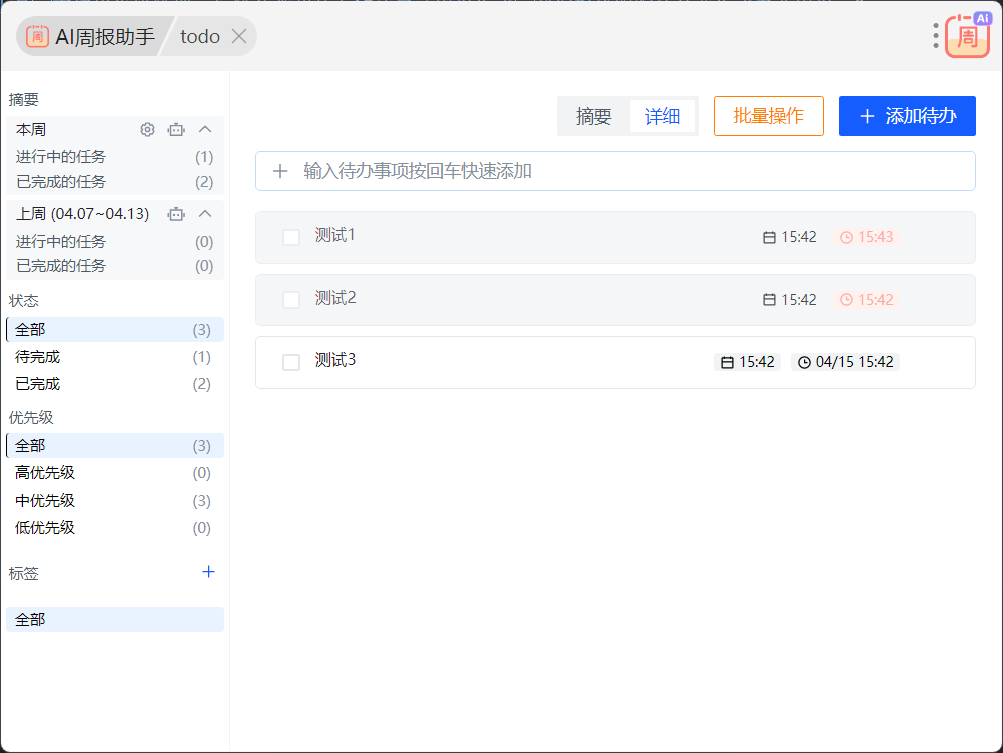This screenshot has width=1003, height=753.
Task: Open the three-dot menu at top right
Action: [x=936, y=36]
